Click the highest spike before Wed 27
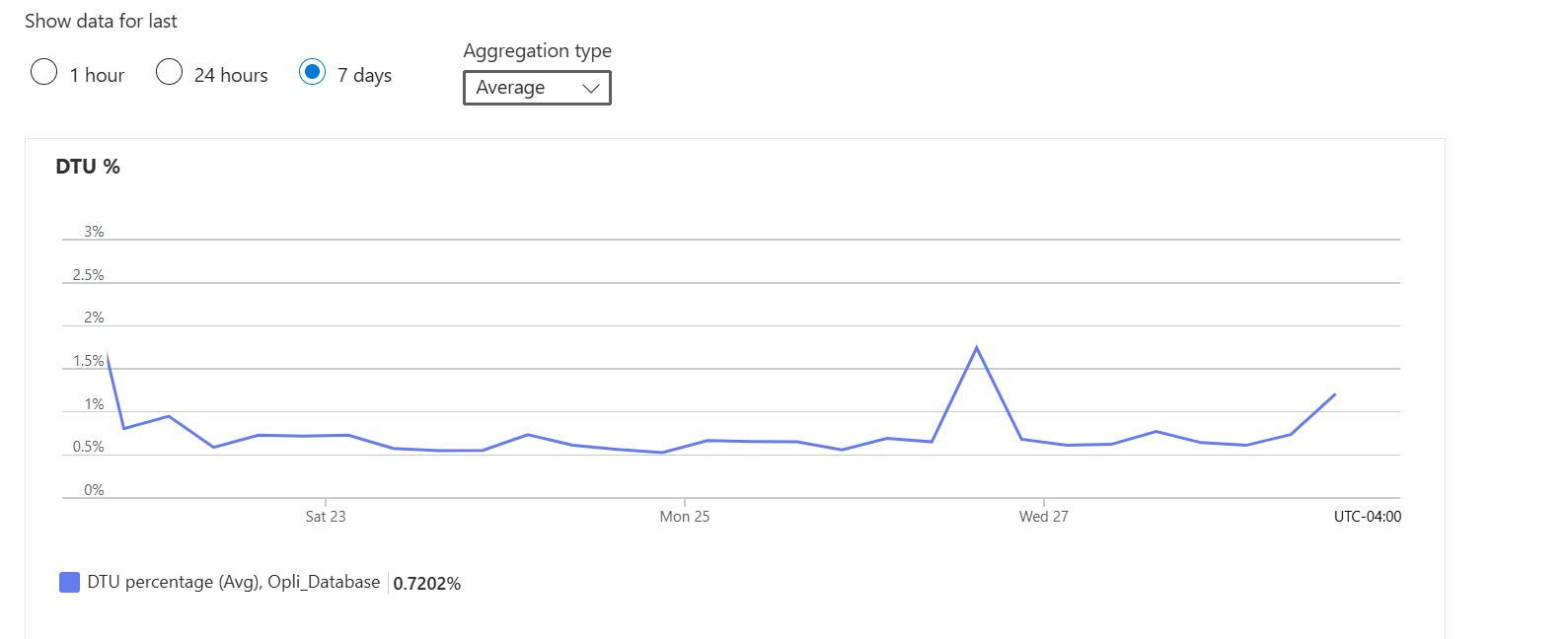This screenshot has height=639, width=1568. (x=976, y=348)
